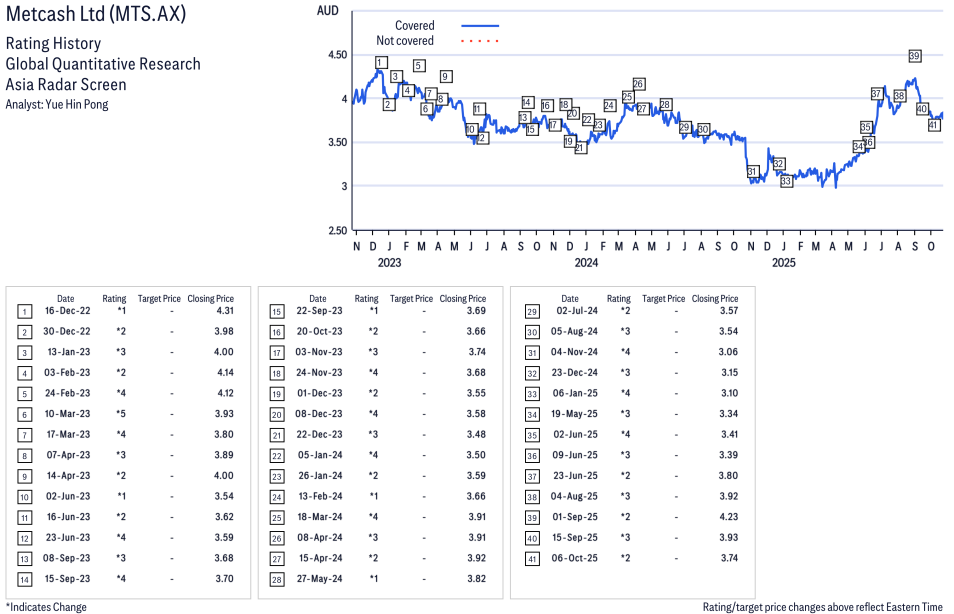Click the 4.31 closing price value
954x614 pixels.
pyautogui.click(x=224, y=311)
